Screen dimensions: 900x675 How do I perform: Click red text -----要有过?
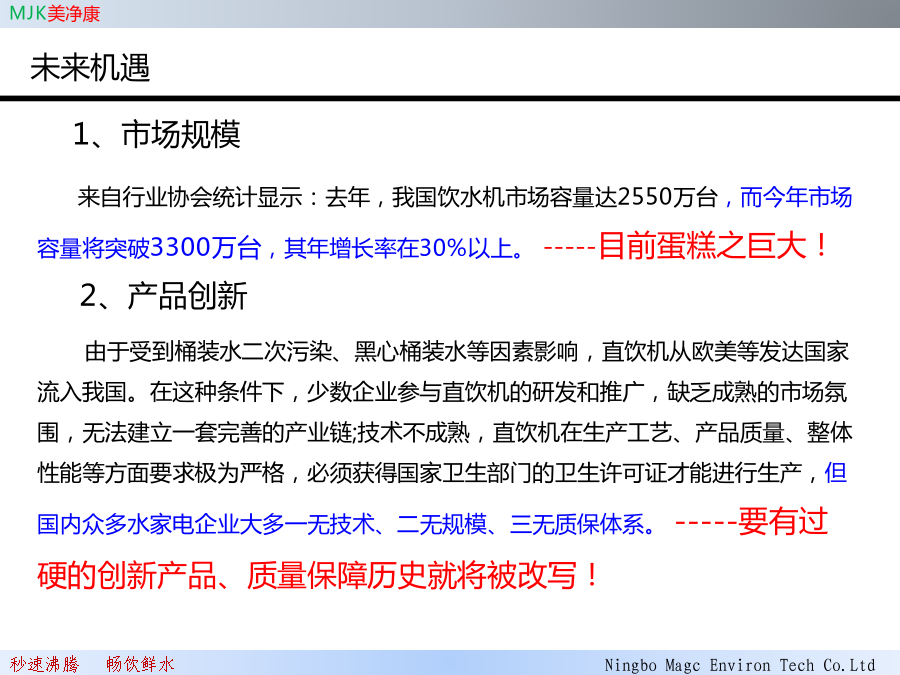752,522
